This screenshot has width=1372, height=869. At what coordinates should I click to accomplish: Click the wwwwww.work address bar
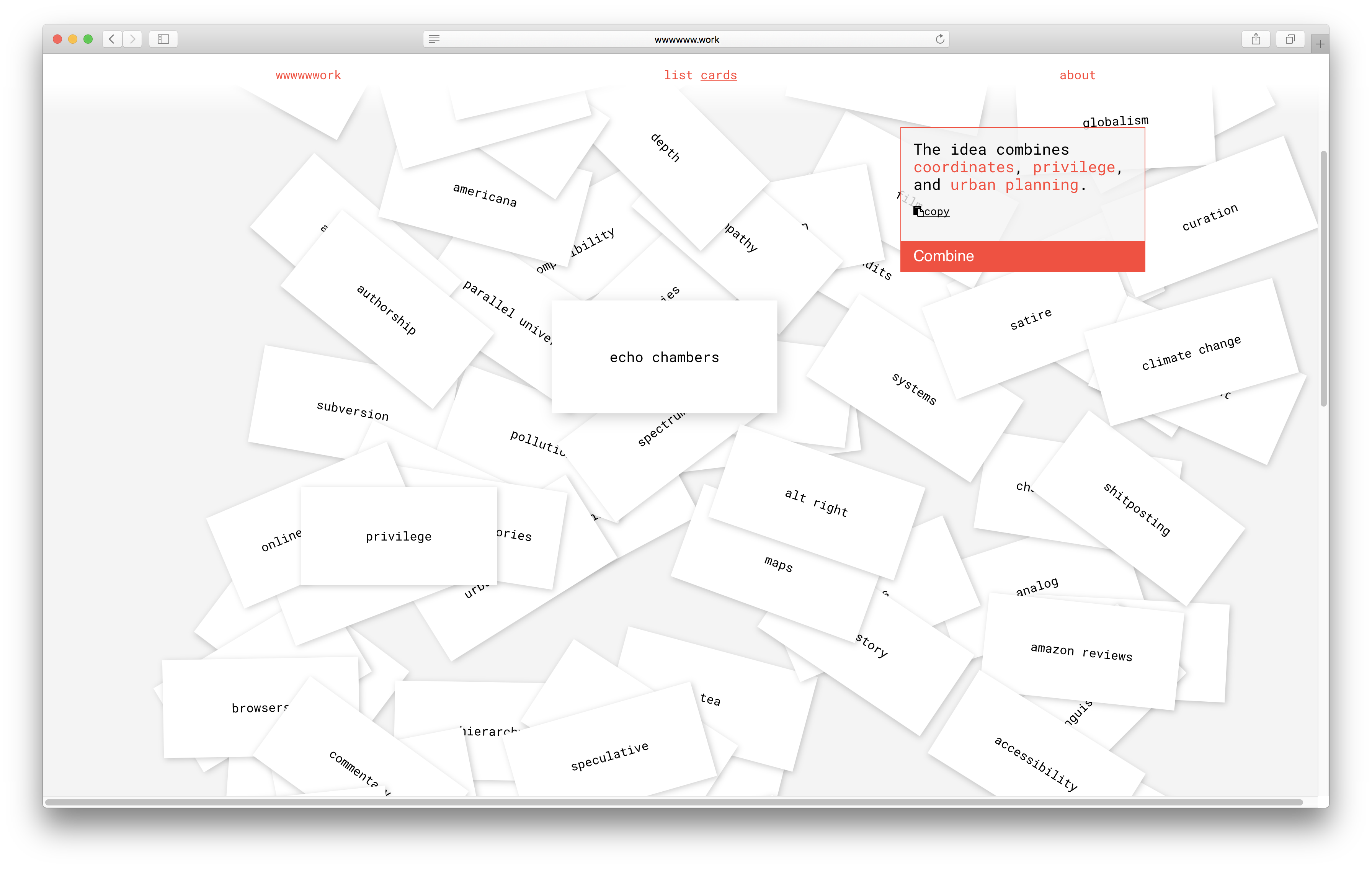click(x=686, y=39)
